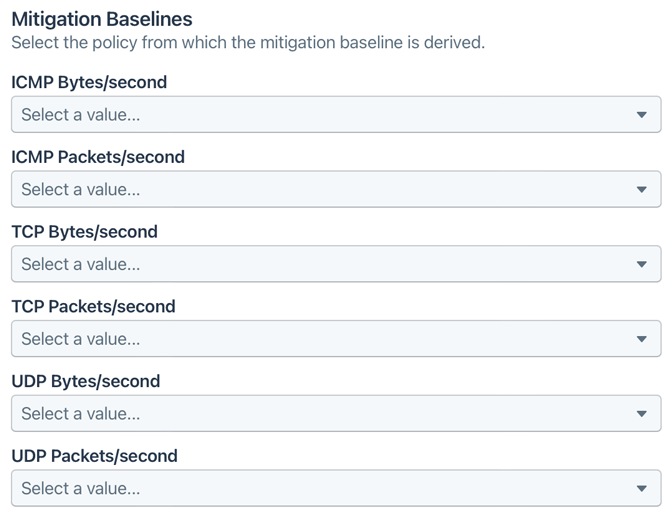
Task: Click "Select a value..." under TCP Packets/second
Action: point(81,339)
